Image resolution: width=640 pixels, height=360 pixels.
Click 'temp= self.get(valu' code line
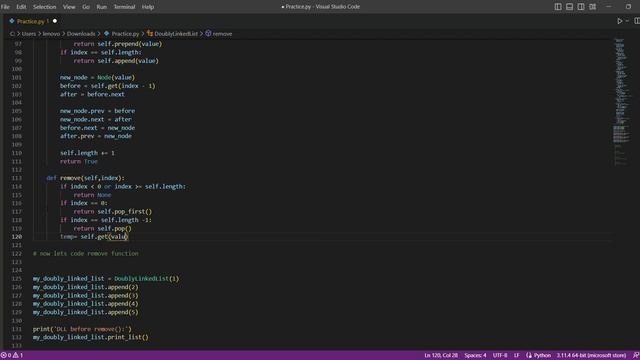click(x=94, y=237)
